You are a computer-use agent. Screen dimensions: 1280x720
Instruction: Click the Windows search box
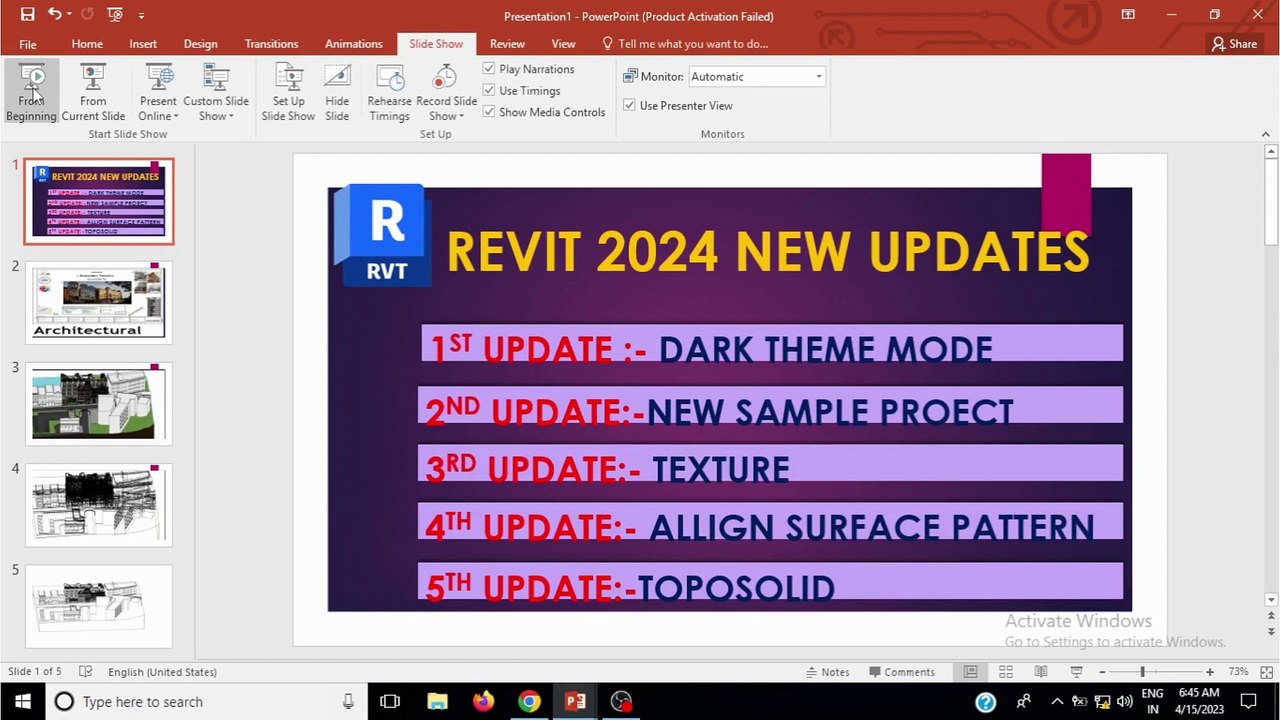[207, 701]
